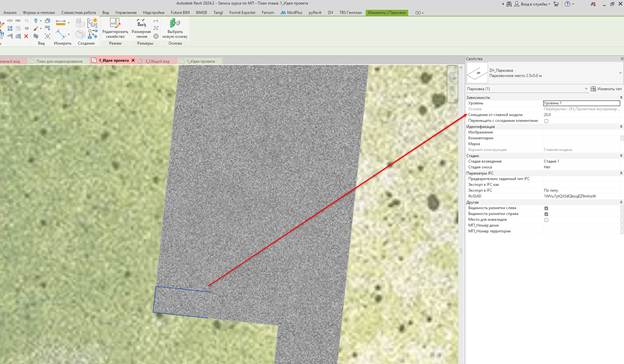Click the shopping cart icon in title bar

[556, 4]
